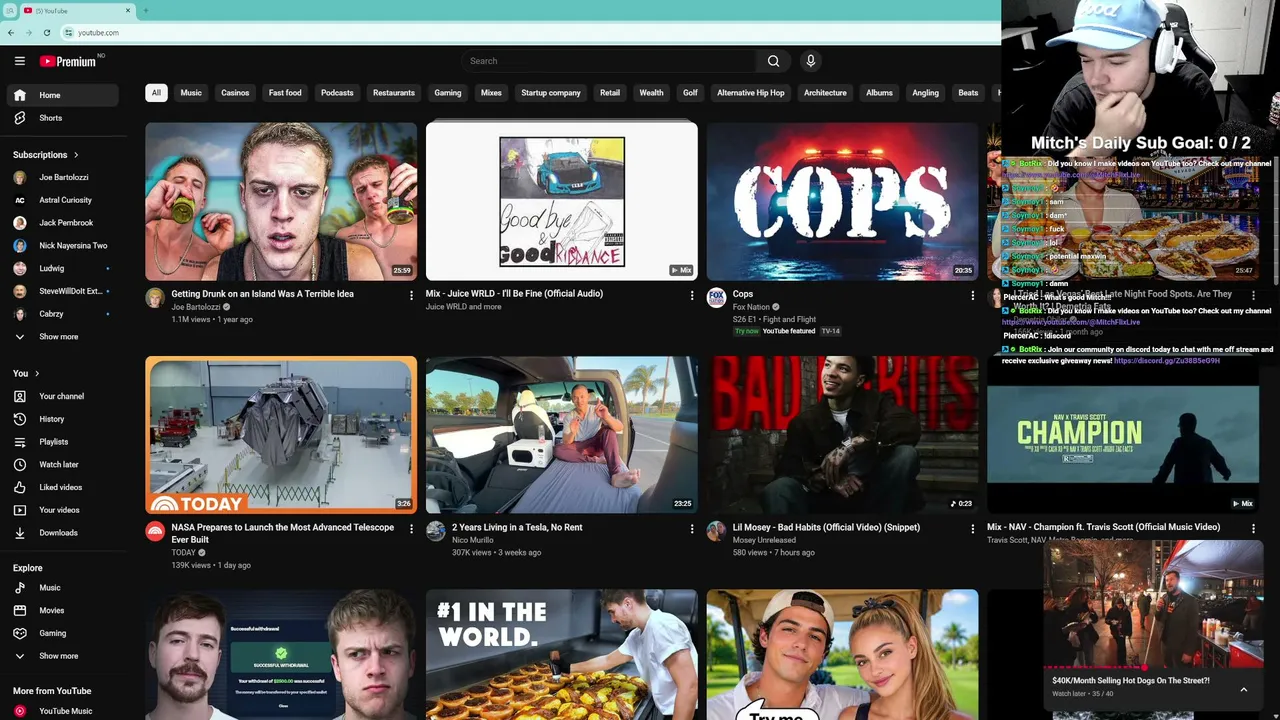Click the YouTube search input field

click(x=610, y=61)
